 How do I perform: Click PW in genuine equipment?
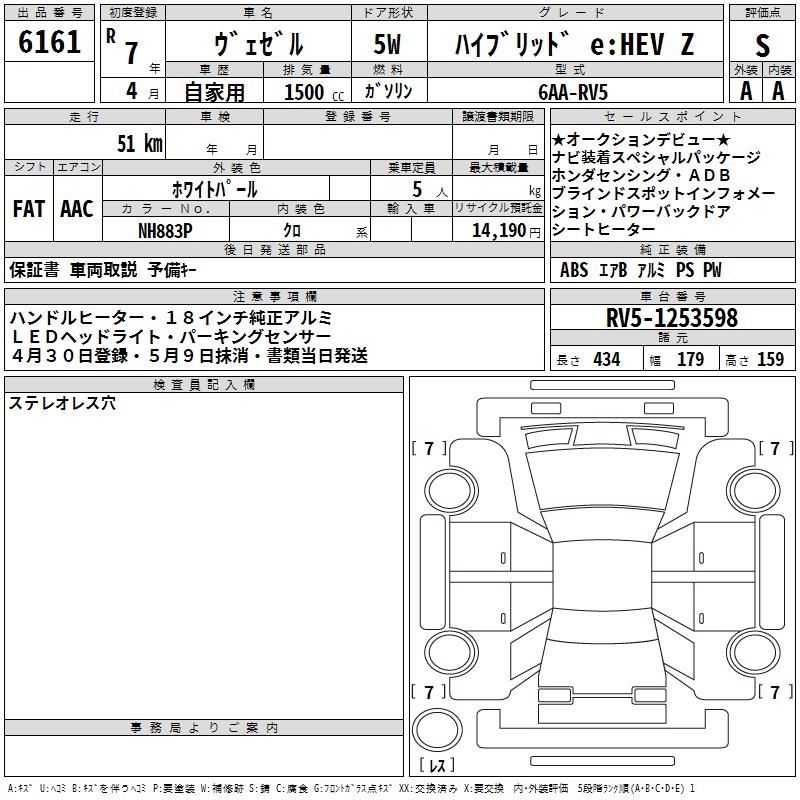pos(712,270)
